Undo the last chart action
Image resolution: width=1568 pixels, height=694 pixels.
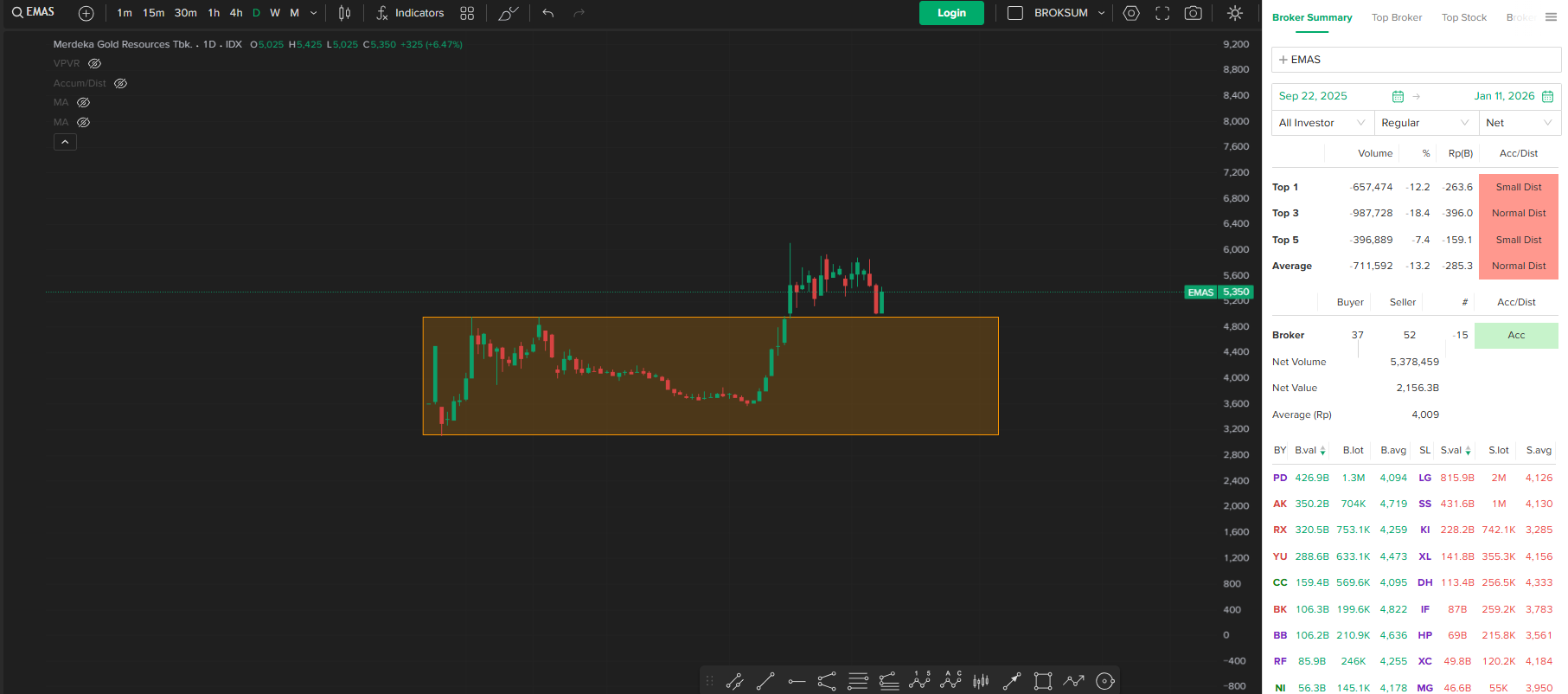point(547,13)
